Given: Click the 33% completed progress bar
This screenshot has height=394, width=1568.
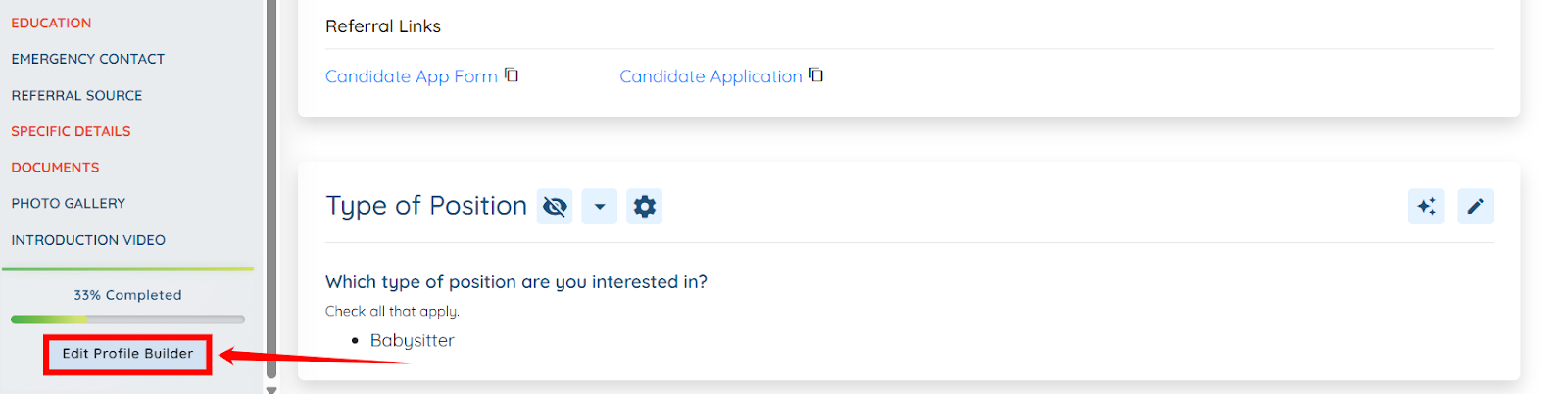Looking at the screenshot, I should [127, 320].
